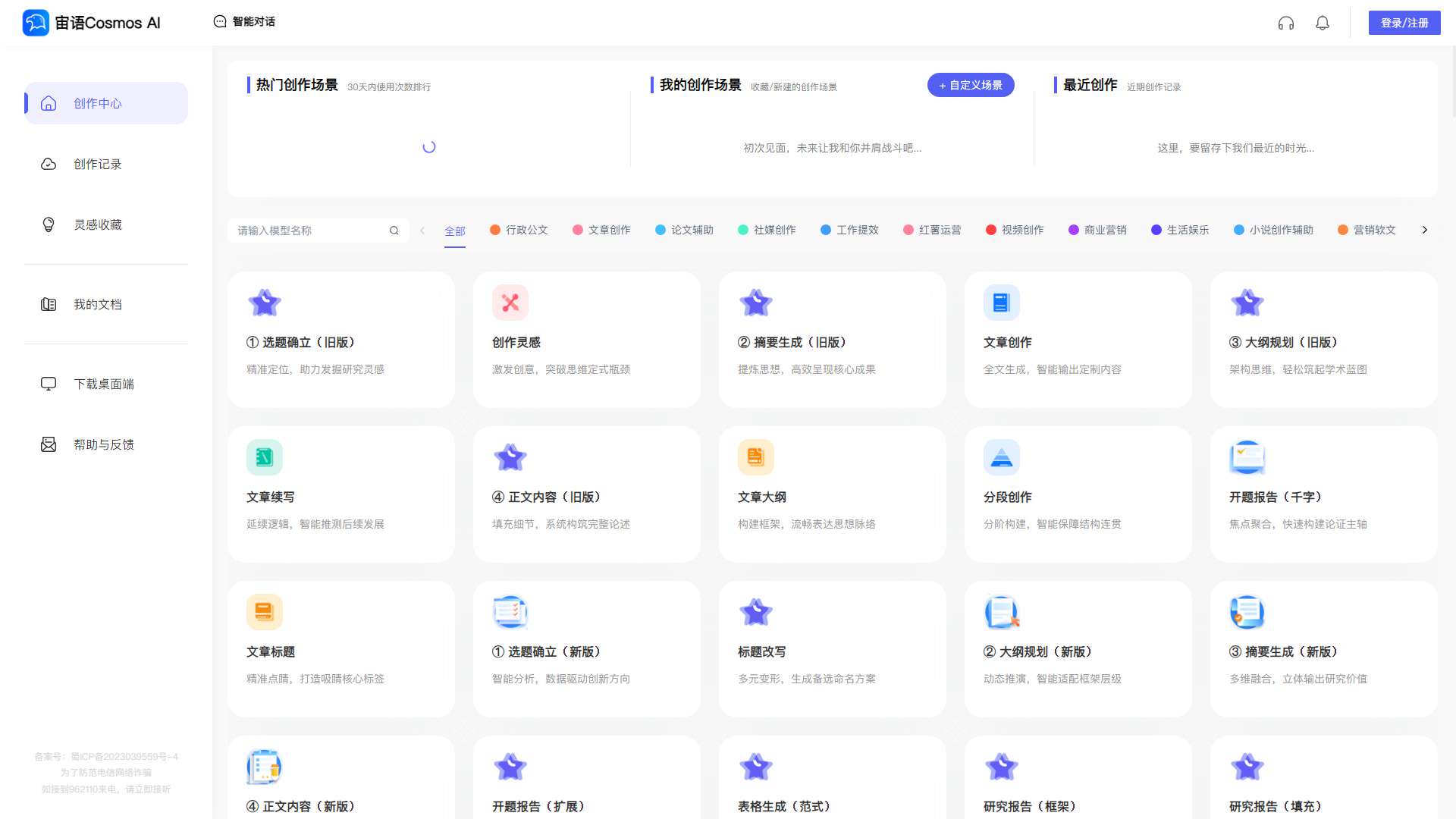This screenshot has height=819, width=1456.
Task: Open the ② 摘要生成（旧版）card title
Action: click(x=792, y=342)
